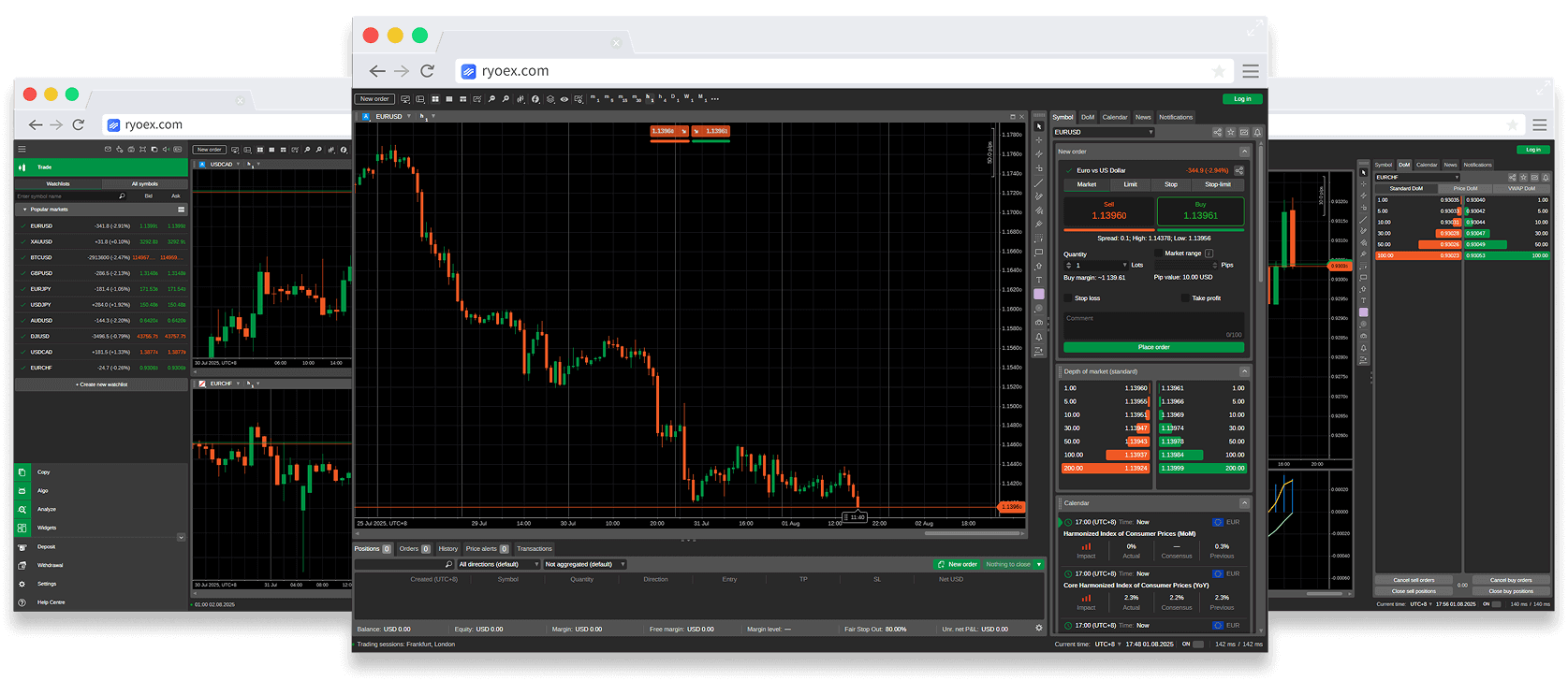Open the more options ellipsis in toolbar

pyautogui.click(x=715, y=99)
